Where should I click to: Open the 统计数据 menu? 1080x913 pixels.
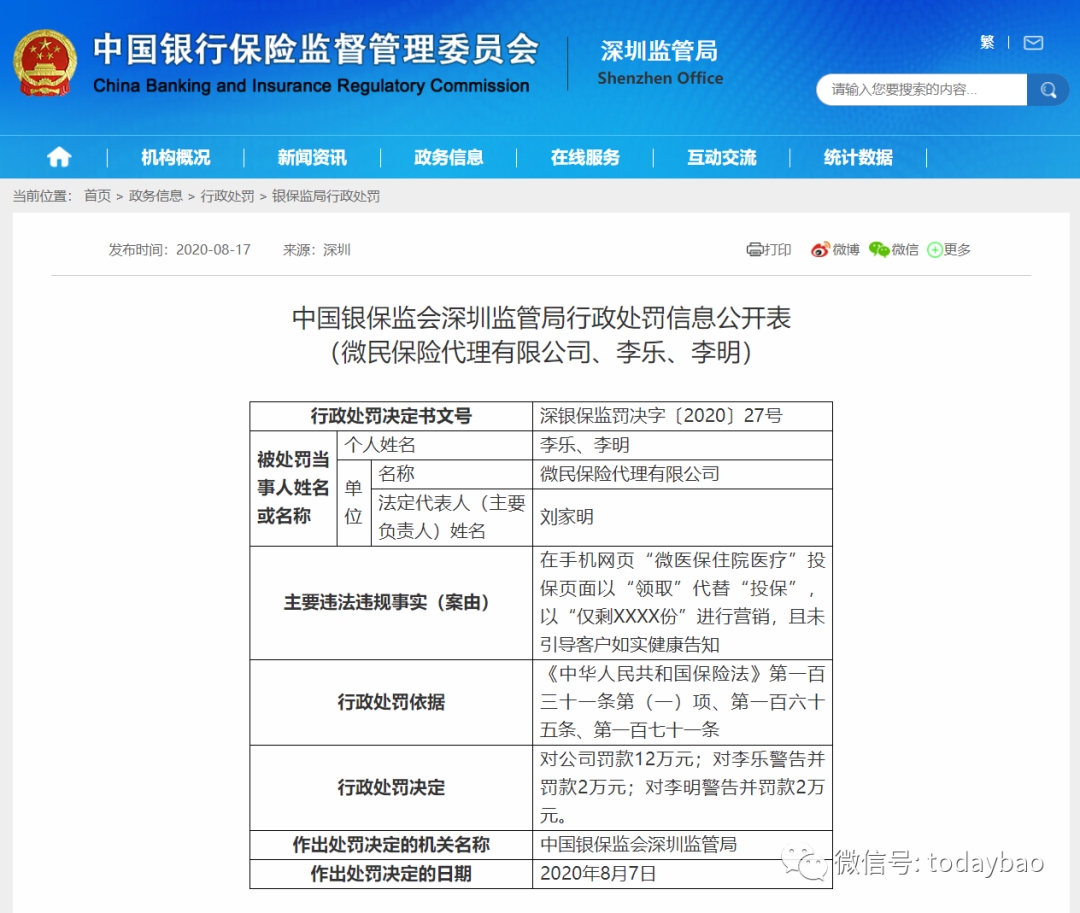pos(858,158)
